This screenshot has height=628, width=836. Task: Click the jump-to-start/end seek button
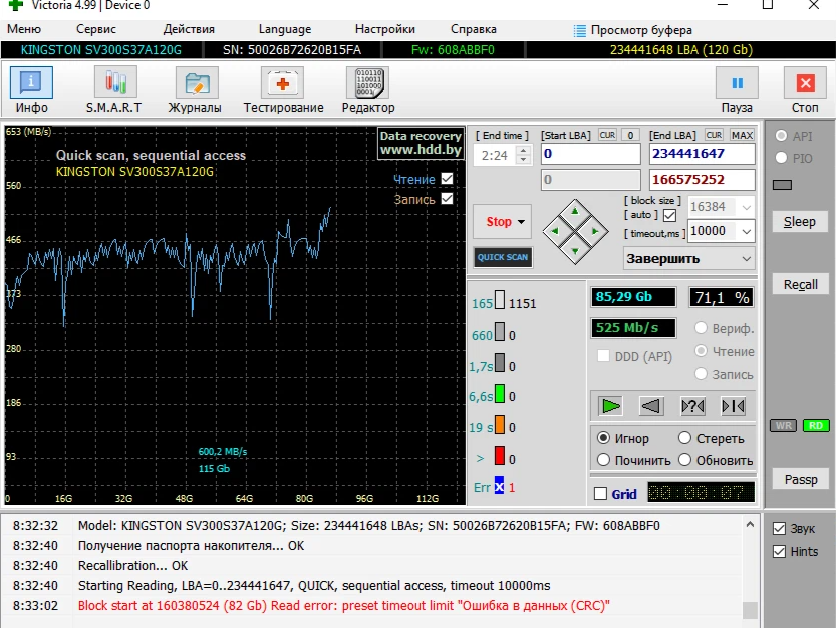point(734,406)
